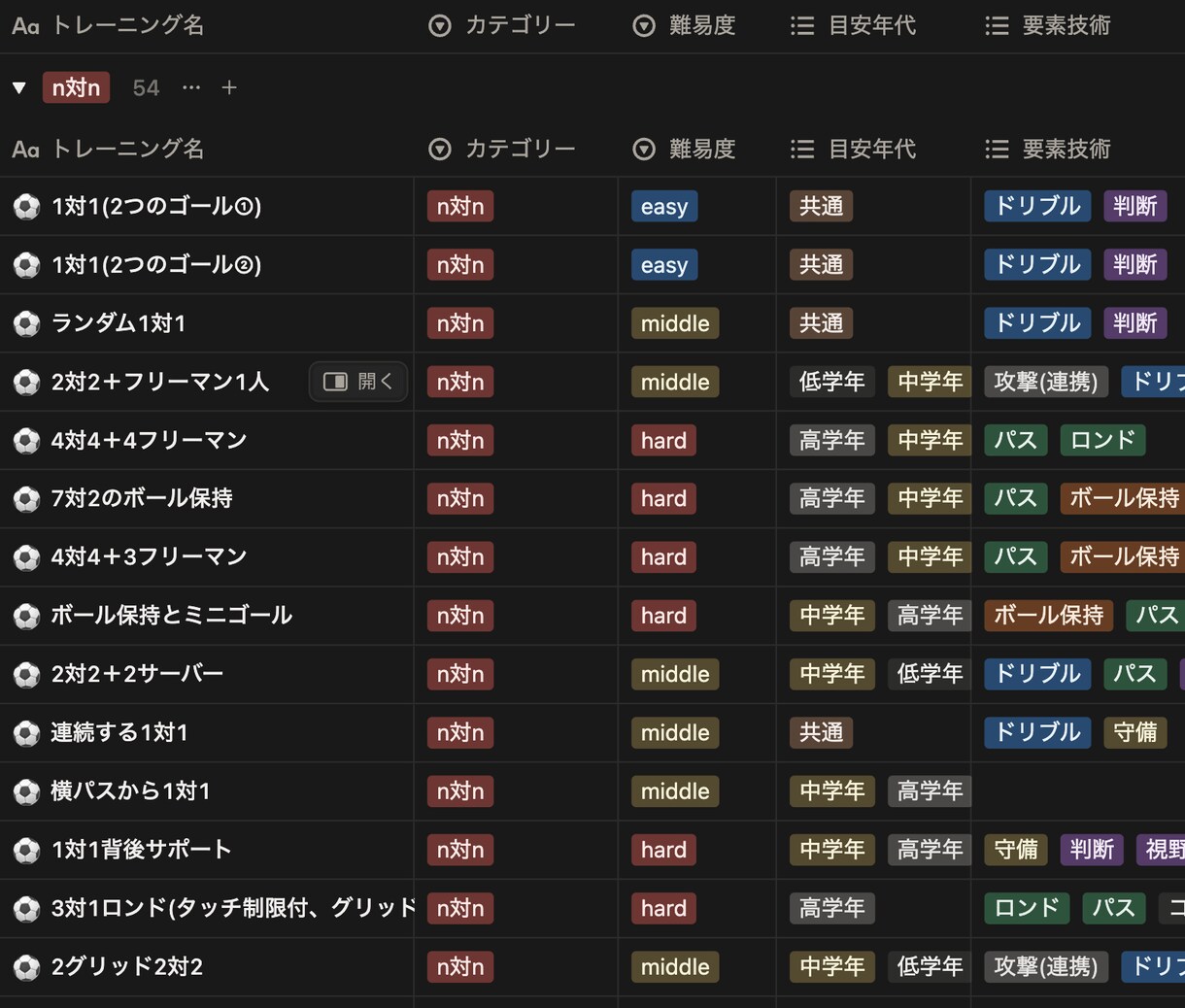
Task: Open the group table 目安年代 column header
Action: pos(853,149)
